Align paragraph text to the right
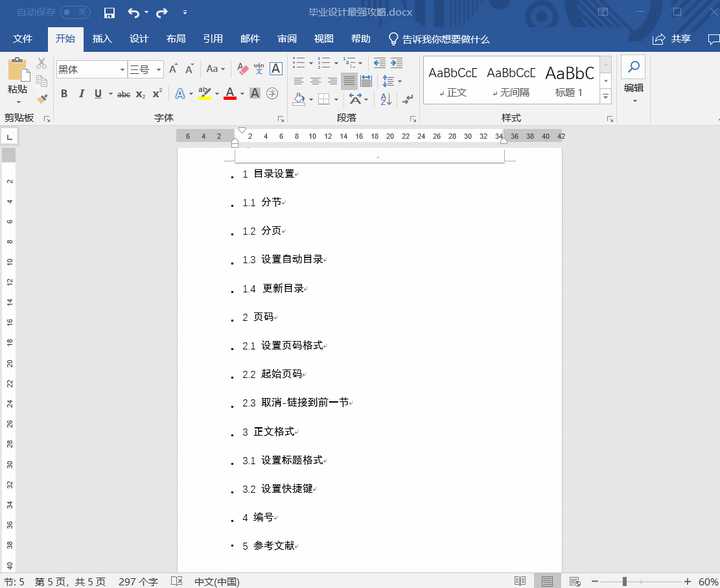Viewport: 720px width, 588px height. pos(332,81)
